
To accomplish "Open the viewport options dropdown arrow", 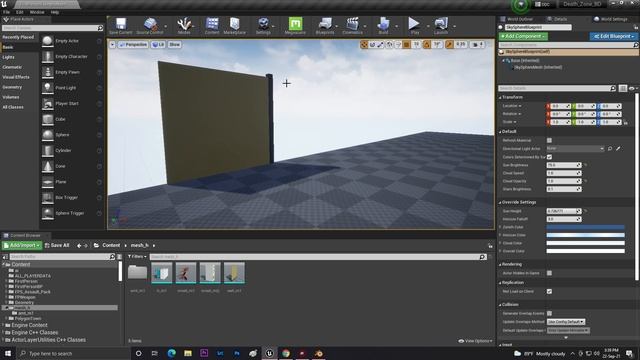I will point(112,44).
